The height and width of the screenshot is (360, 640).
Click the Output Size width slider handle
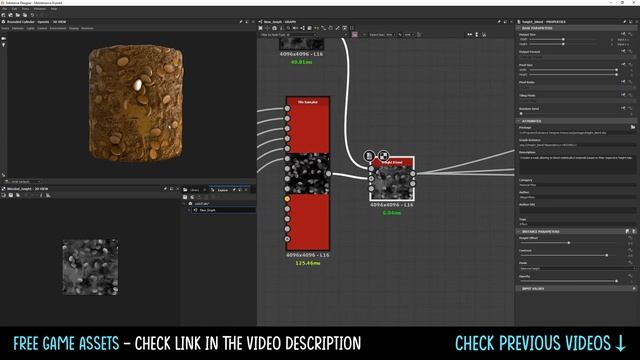pyautogui.click(x=563, y=39)
